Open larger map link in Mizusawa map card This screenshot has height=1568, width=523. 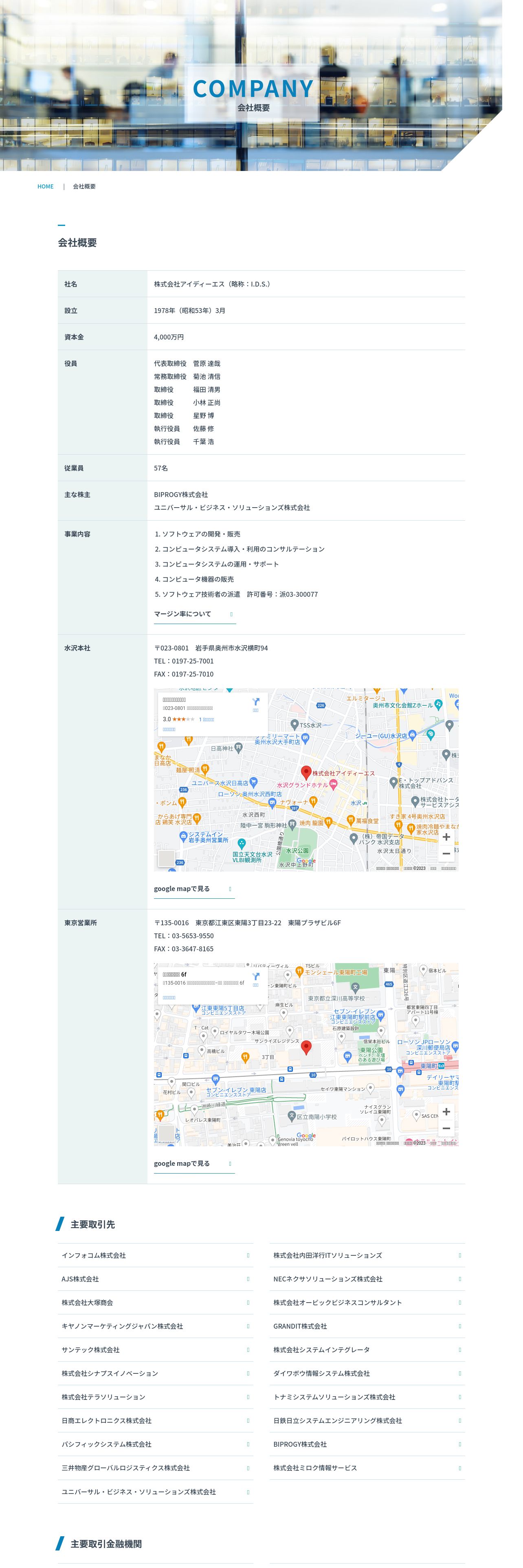tap(169, 729)
